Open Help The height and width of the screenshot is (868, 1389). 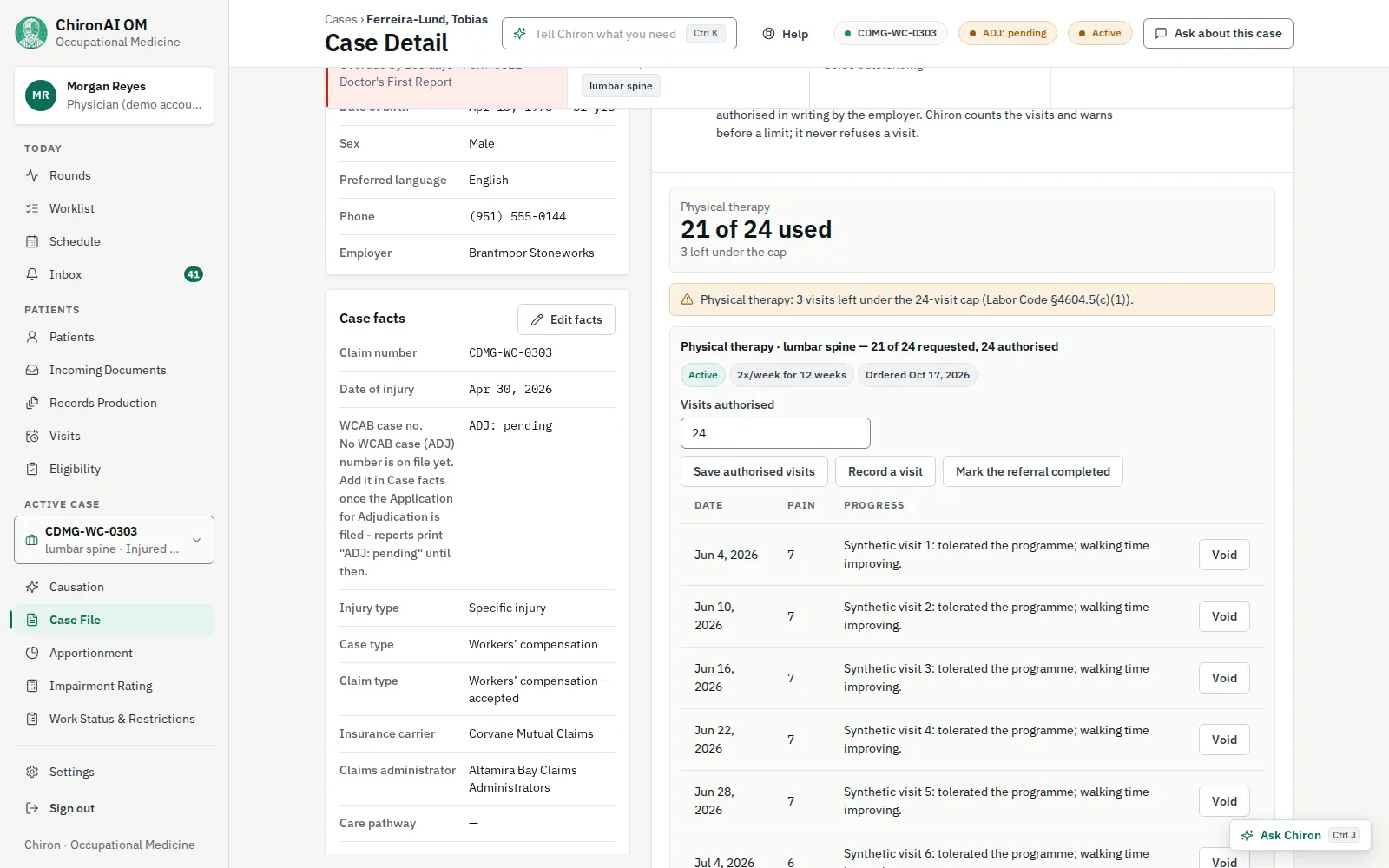[785, 34]
